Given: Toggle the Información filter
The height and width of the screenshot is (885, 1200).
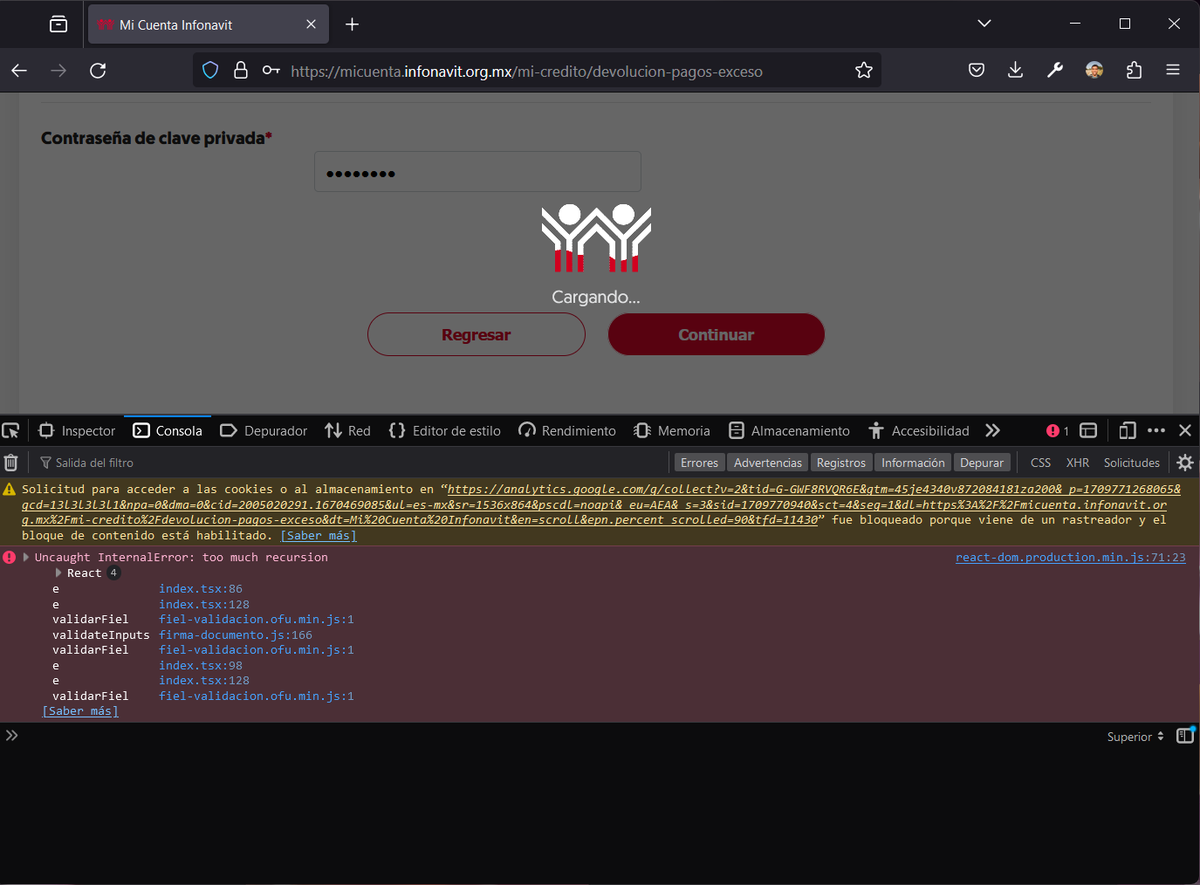Looking at the screenshot, I should [x=913, y=463].
